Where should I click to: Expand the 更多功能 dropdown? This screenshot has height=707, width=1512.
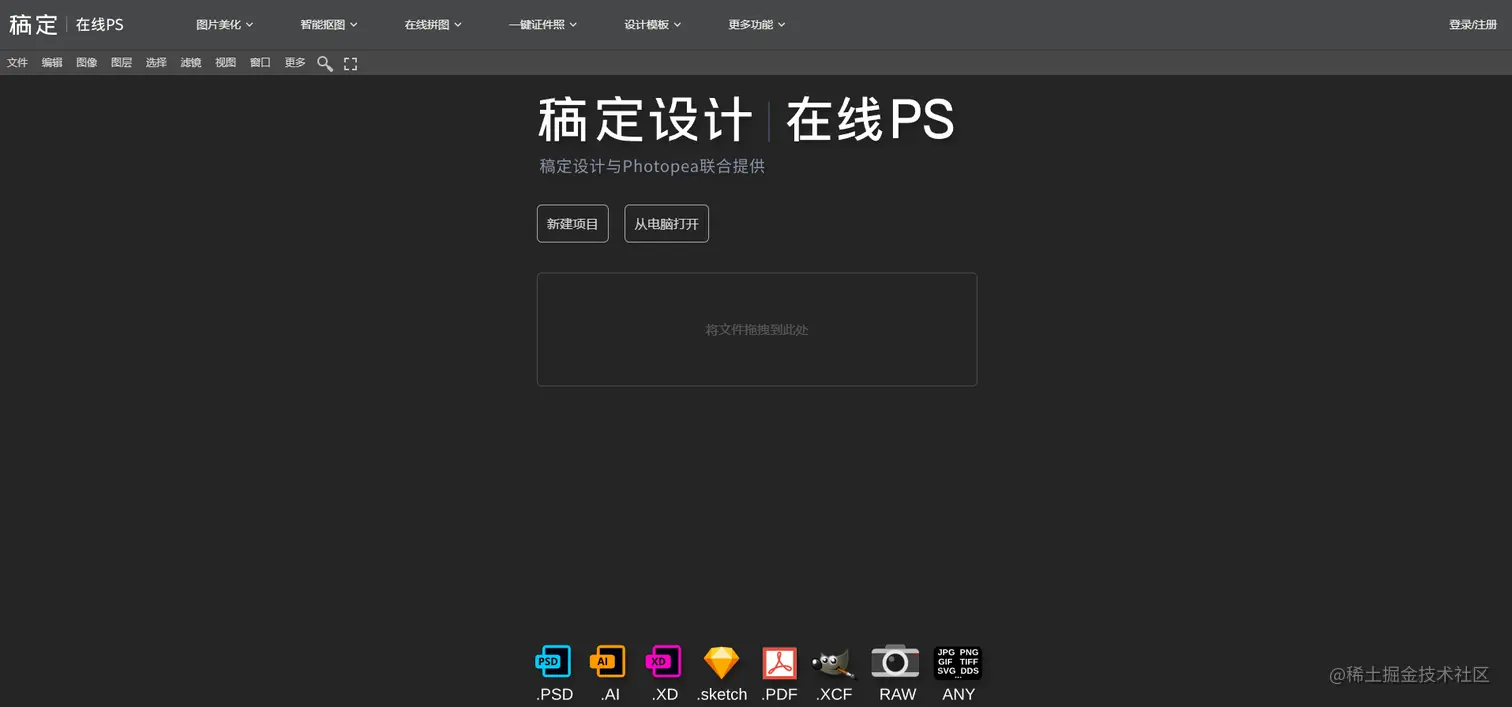click(757, 24)
